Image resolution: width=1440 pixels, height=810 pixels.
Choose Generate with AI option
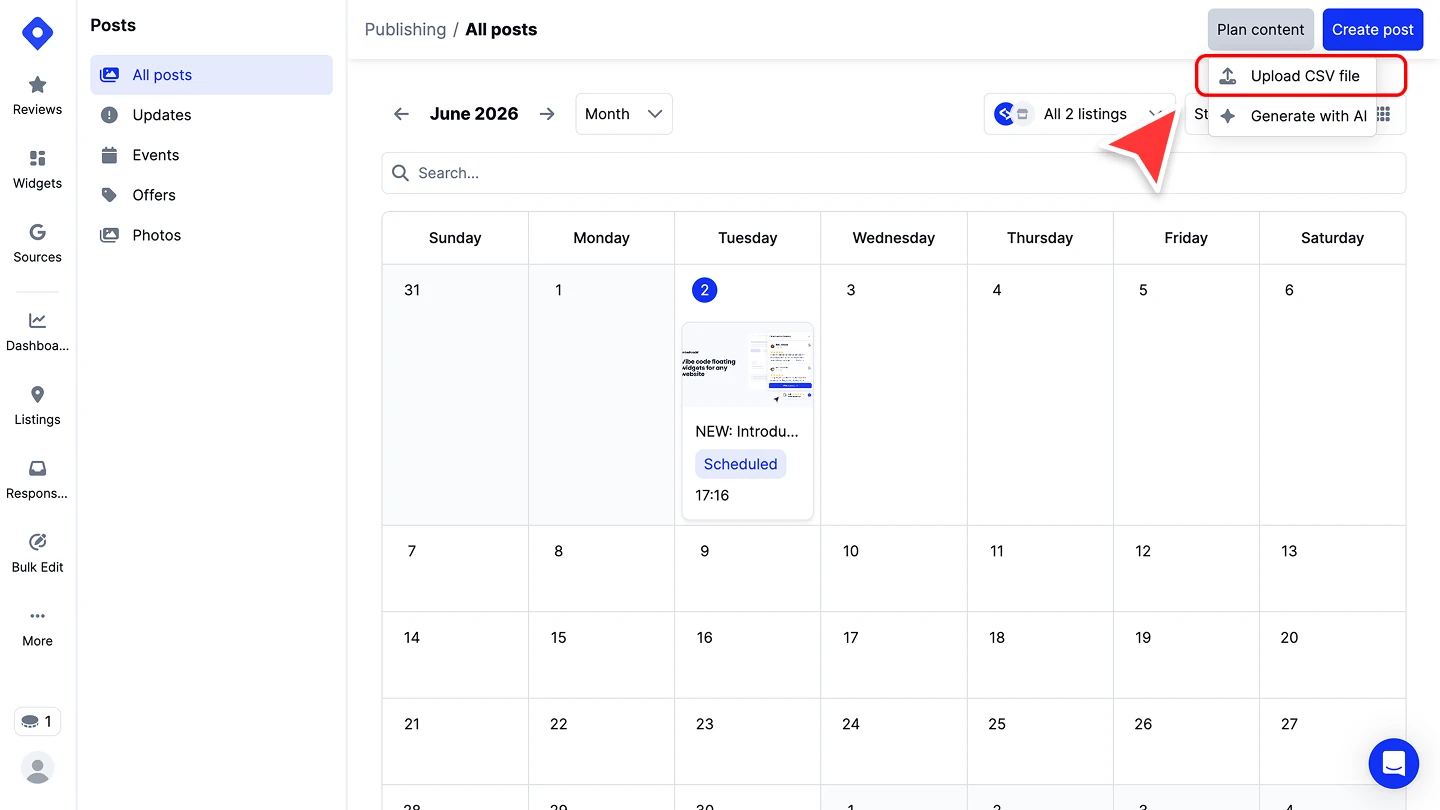(x=1292, y=116)
